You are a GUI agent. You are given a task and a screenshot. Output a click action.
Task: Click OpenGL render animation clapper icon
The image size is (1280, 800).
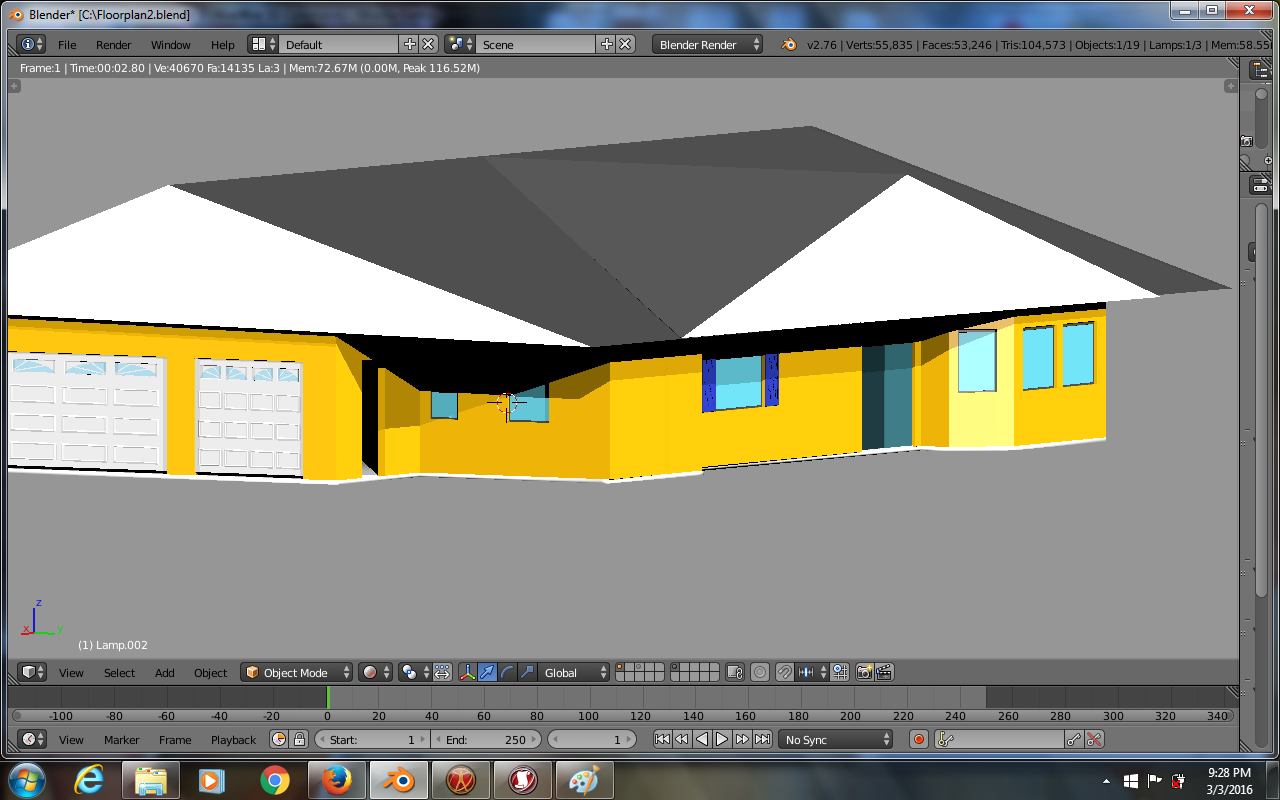point(884,672)
